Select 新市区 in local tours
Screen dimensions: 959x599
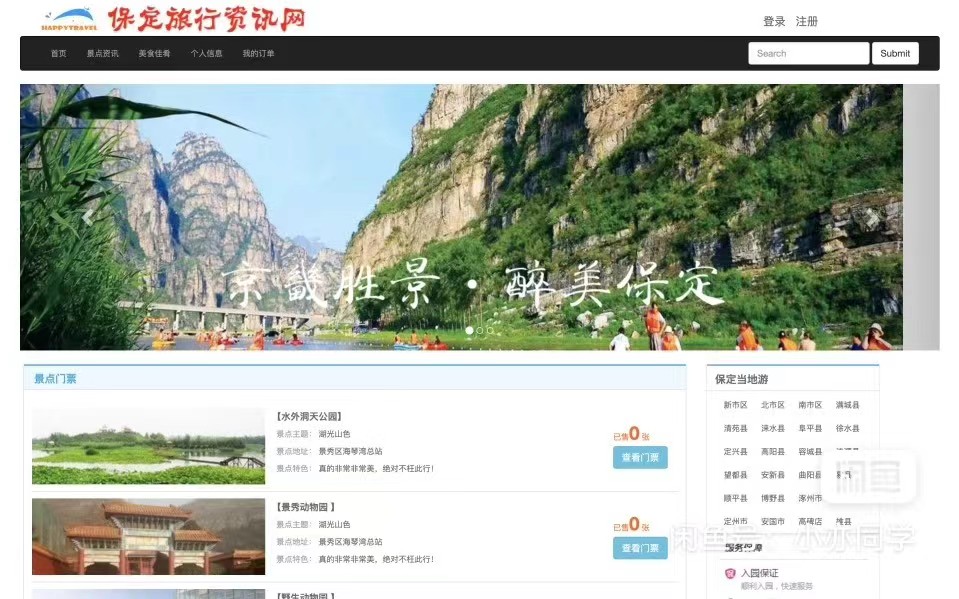click(x=735, y=405)
